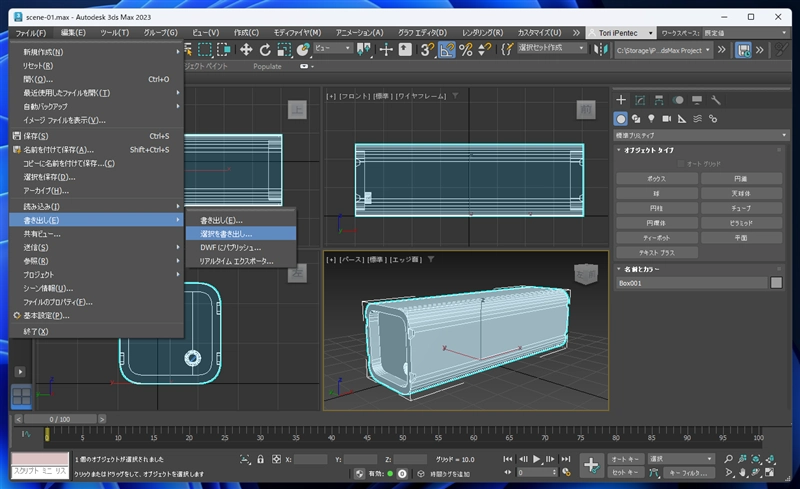The width and height of the screenshot is (800, 489).
Task: Open the Hierarchy tab in command panel
Action: coord(659,100)
